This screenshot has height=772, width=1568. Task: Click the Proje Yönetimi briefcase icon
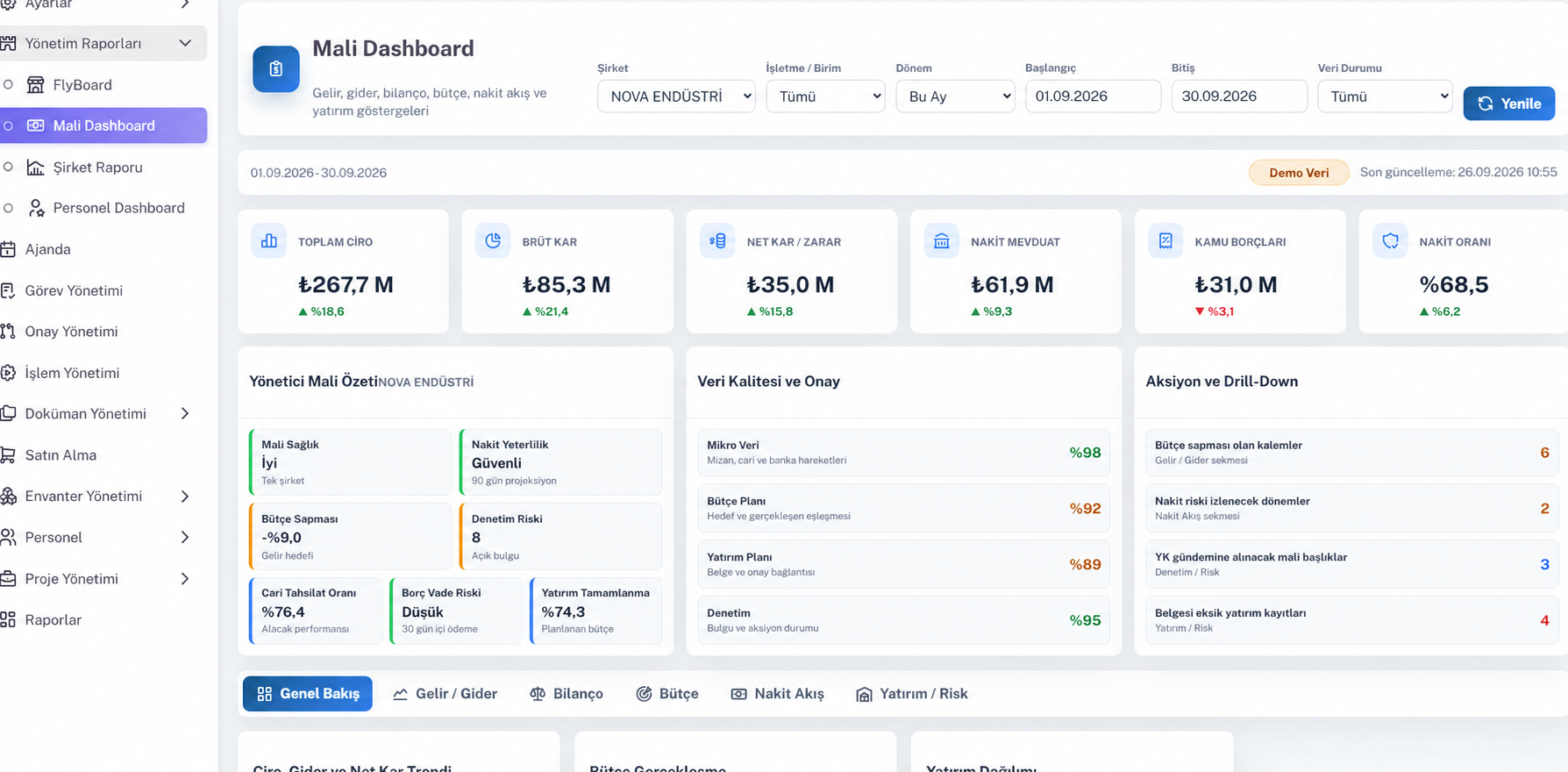pyautogui.click(x=8, y=579)
